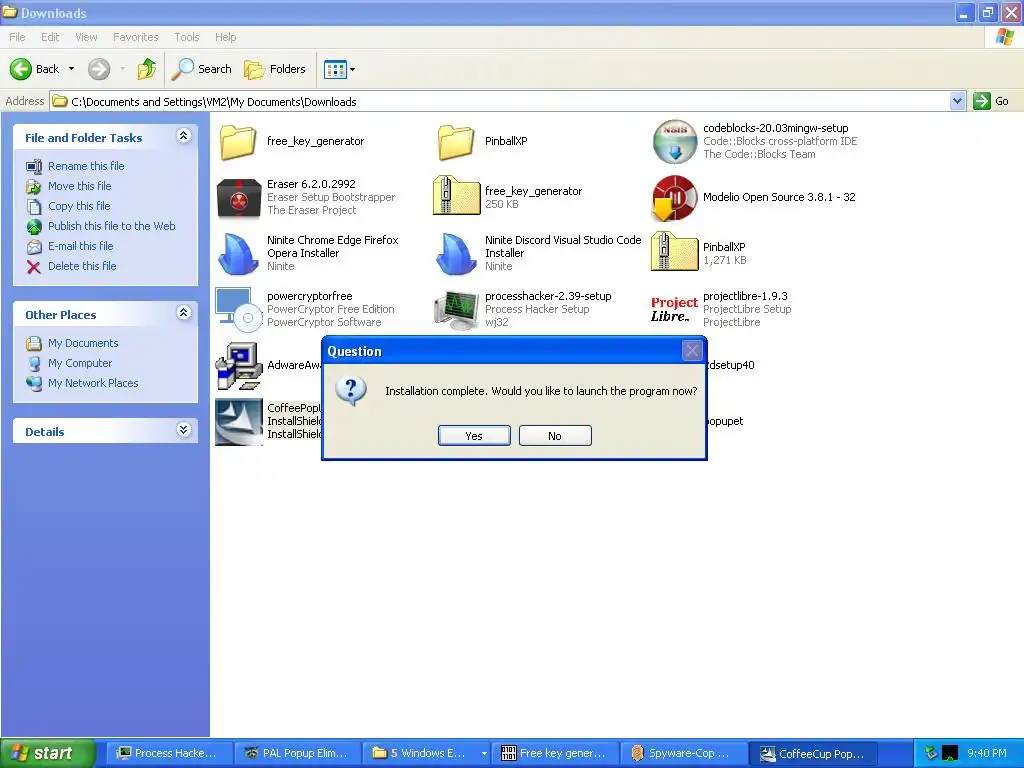Open the Views dropdown button

(x=340, y=69)
